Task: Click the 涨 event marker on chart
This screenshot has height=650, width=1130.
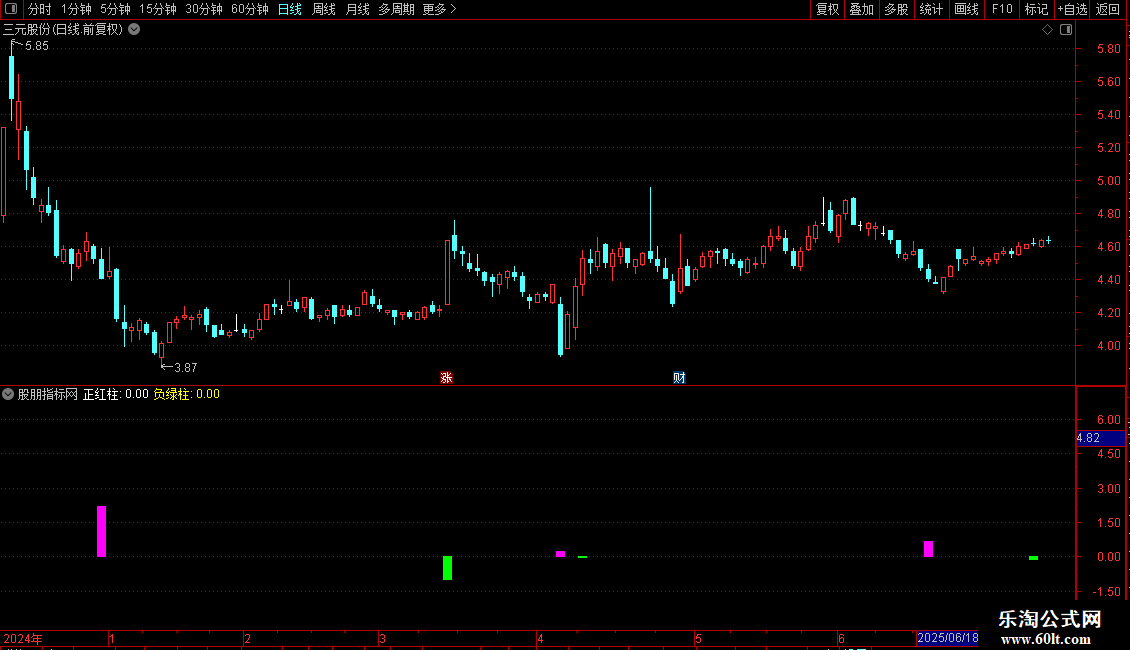Action: [446, 378]
